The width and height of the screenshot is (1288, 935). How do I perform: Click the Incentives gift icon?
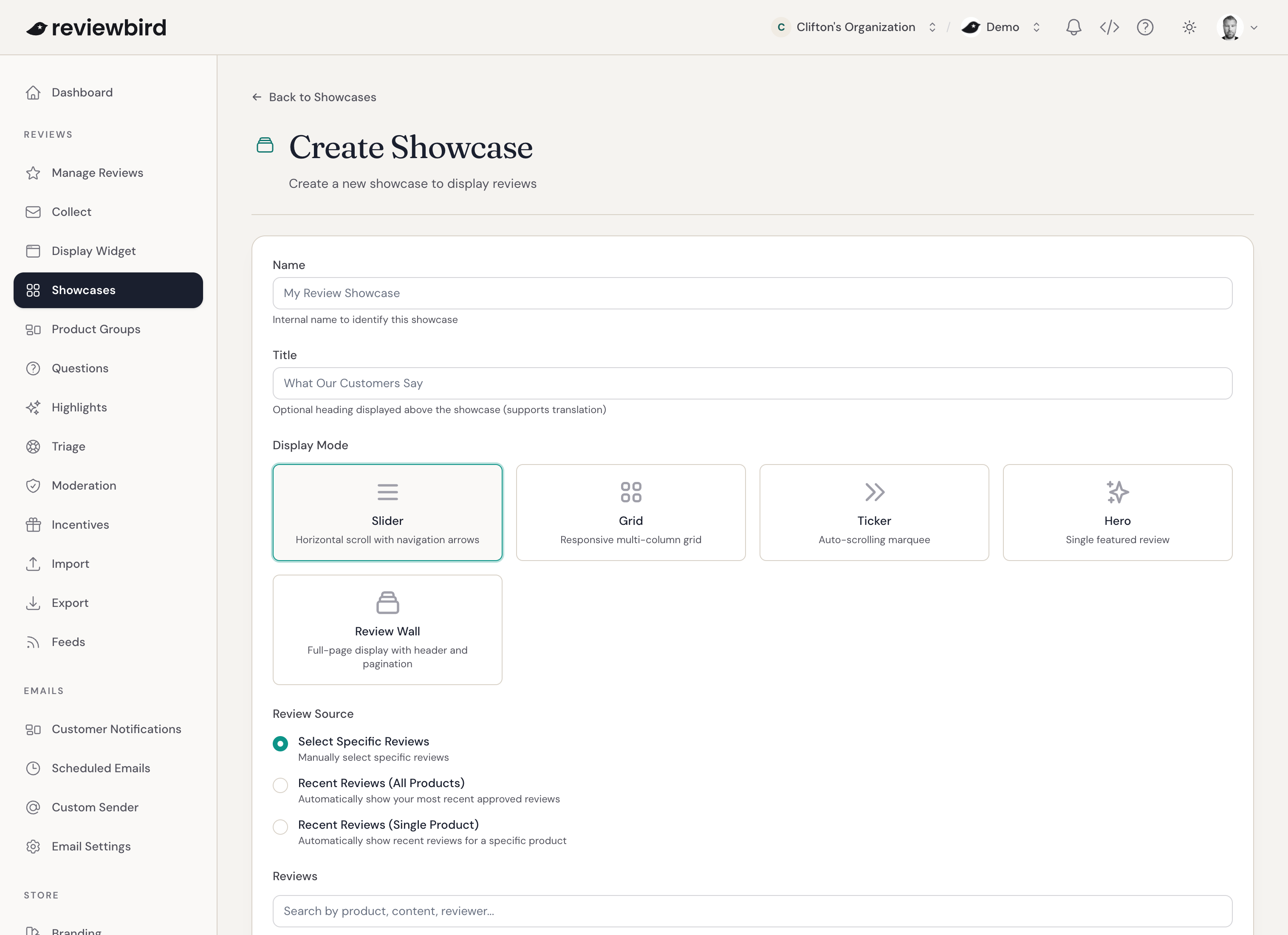pyautogui.click(x=33, y=525)
